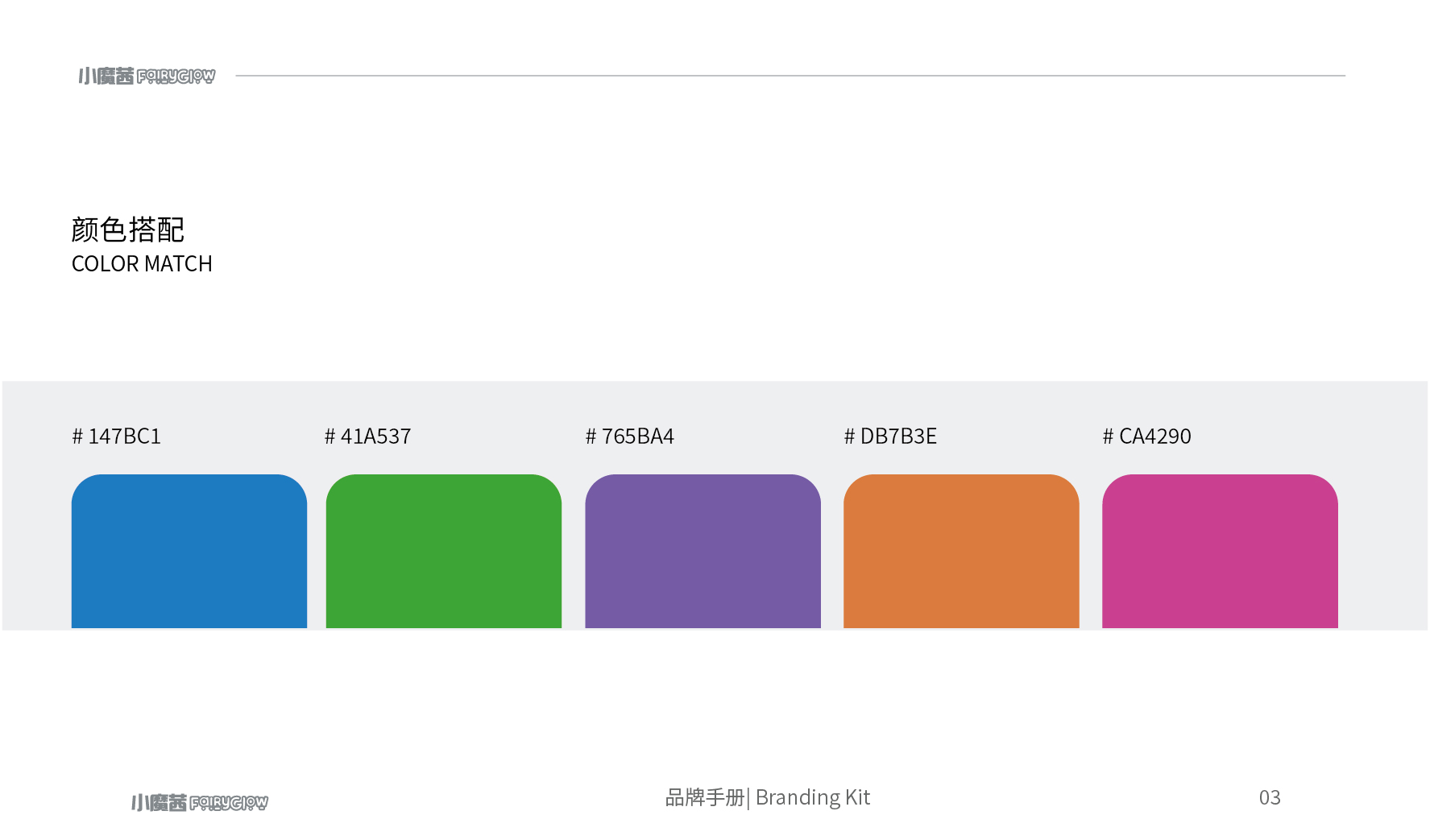Select the # 41A537 hex code text
The width and height of the screenshot is (1430, 840).
pos(368,437)
